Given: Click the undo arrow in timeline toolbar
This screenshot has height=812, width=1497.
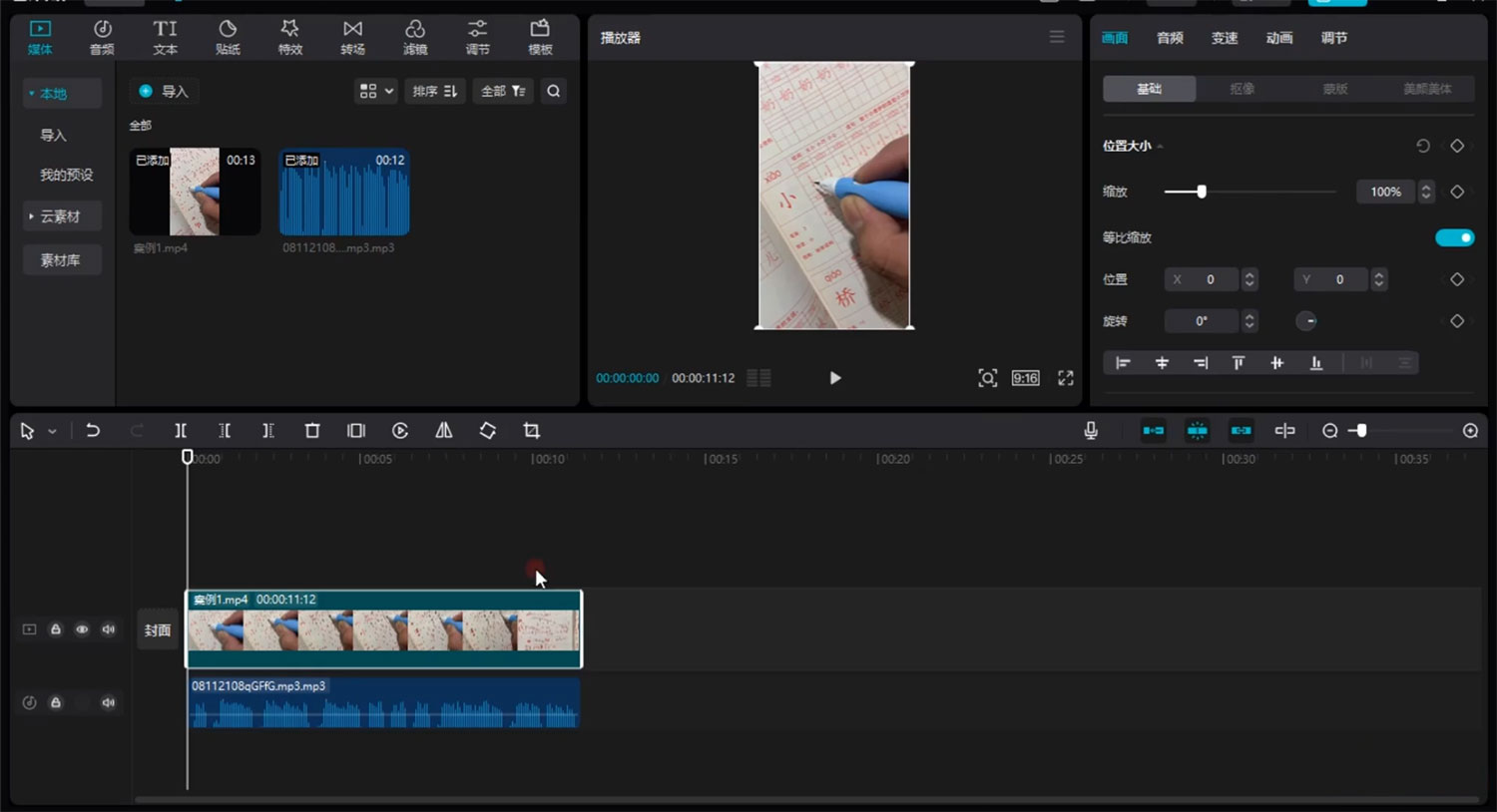Looking at the screenshot, I should 93,431.
